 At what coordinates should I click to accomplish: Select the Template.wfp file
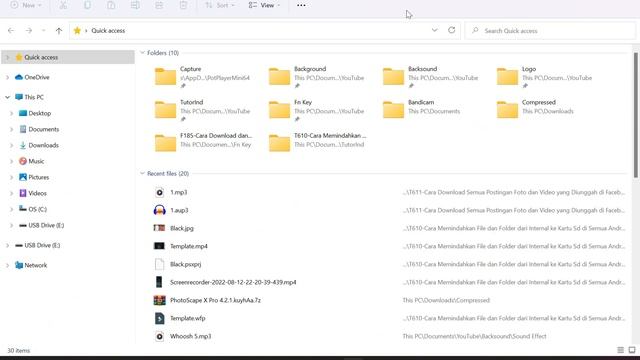click(388, 318)
